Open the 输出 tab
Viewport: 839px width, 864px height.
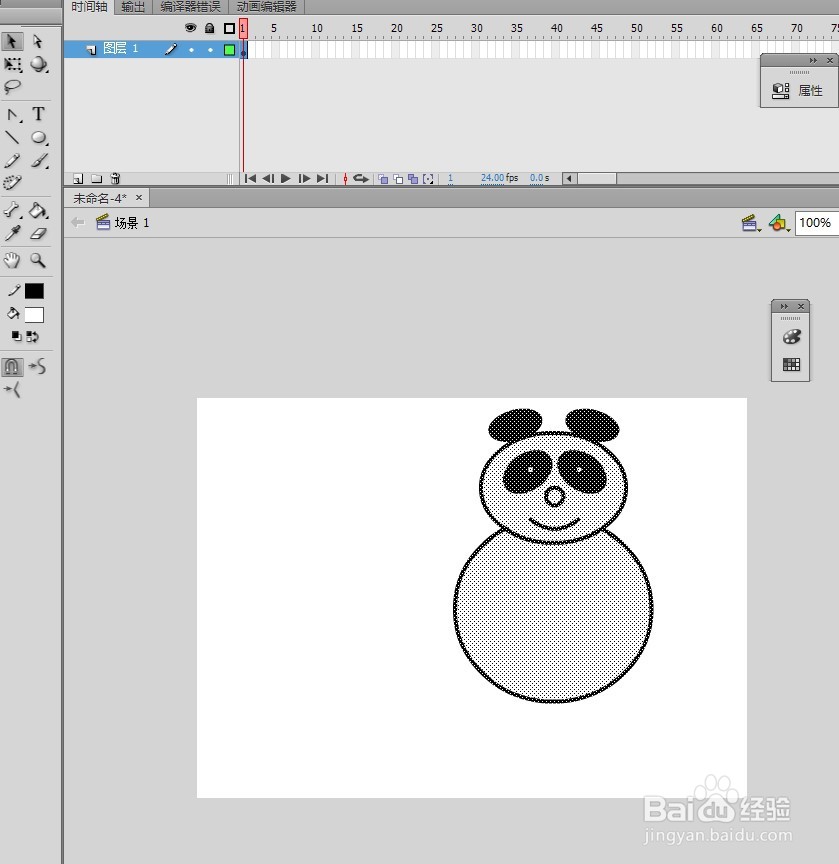[132, 7]
